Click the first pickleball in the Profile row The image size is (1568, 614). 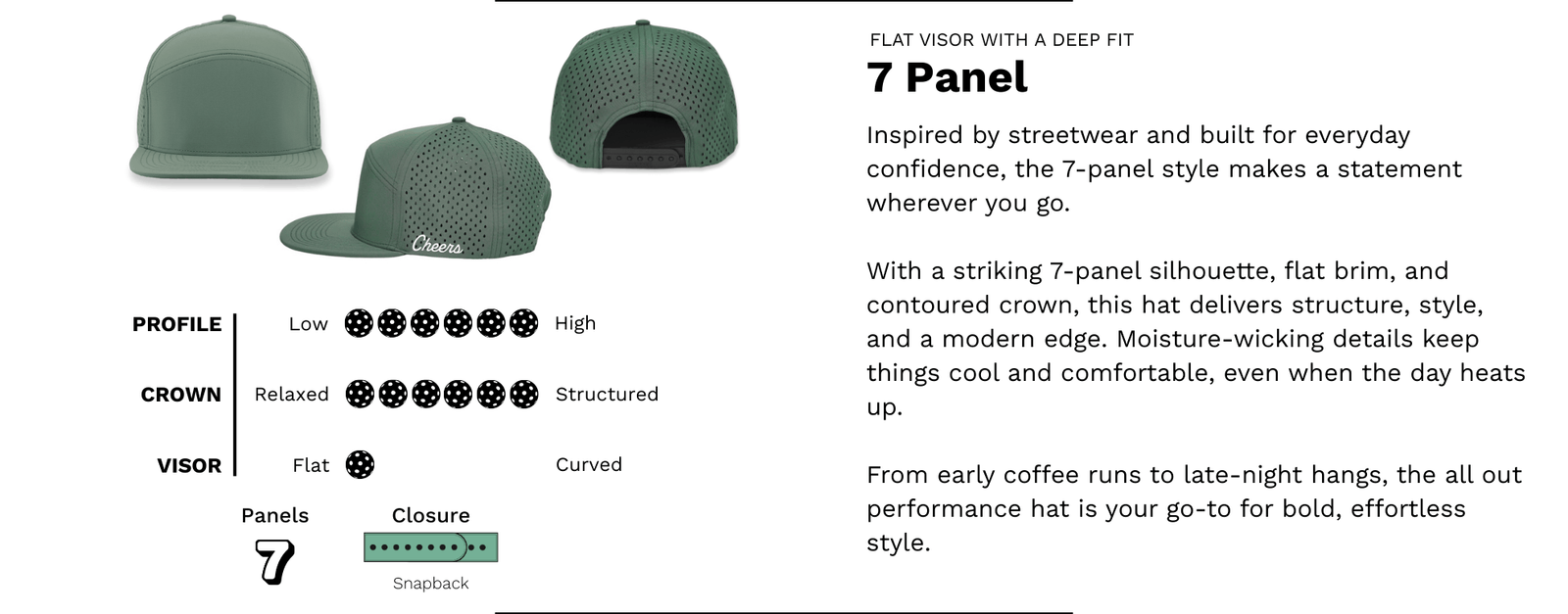(359, 323)
